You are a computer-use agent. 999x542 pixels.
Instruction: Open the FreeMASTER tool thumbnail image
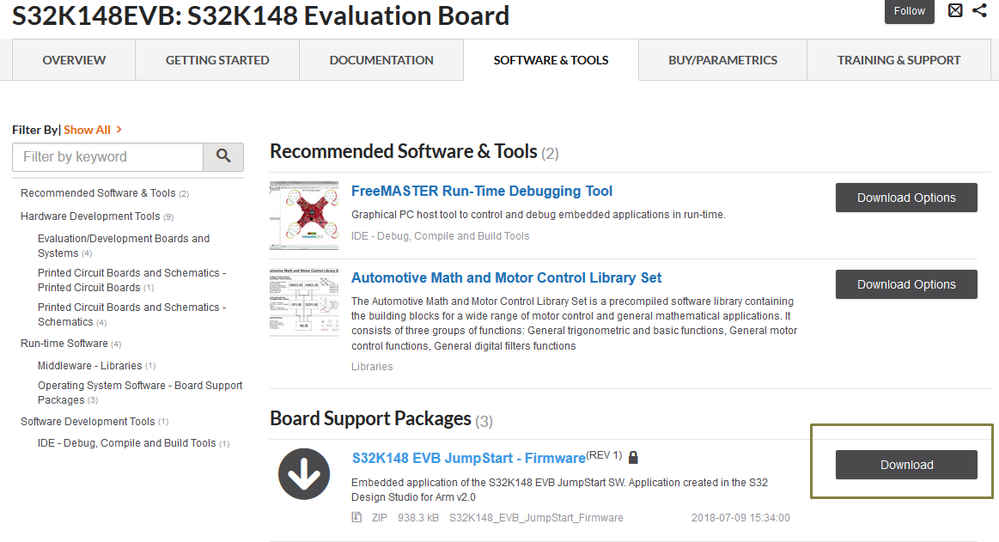[304, 215]
